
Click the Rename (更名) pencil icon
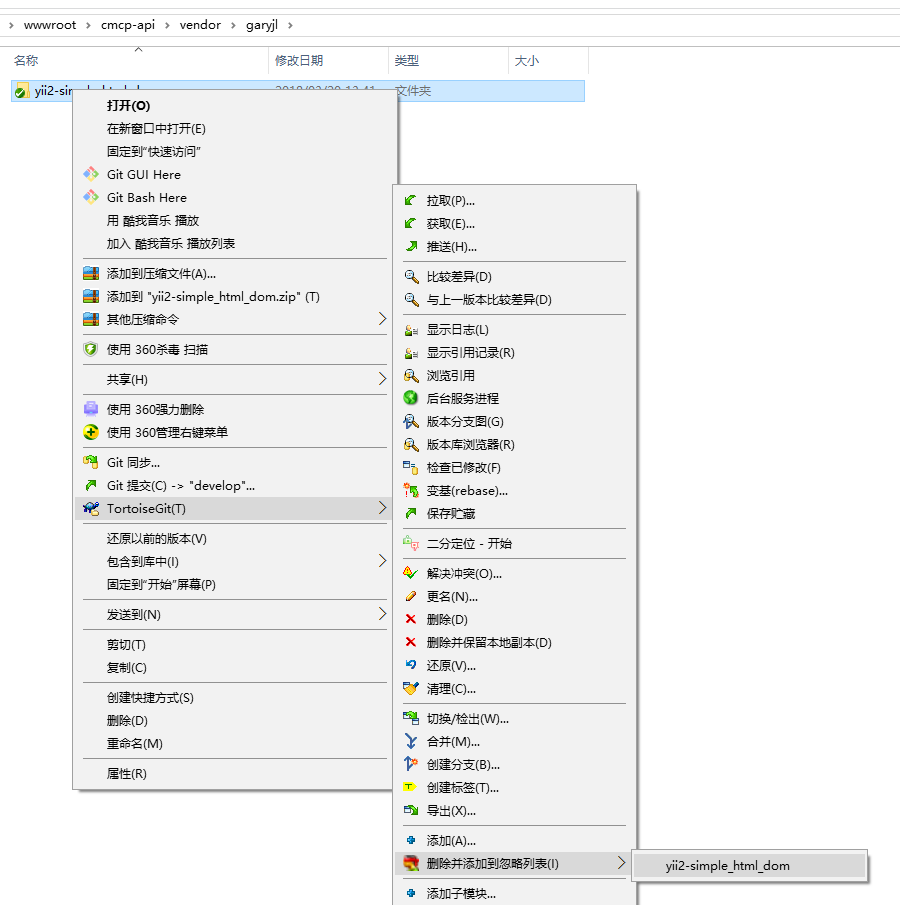(410, 596)
